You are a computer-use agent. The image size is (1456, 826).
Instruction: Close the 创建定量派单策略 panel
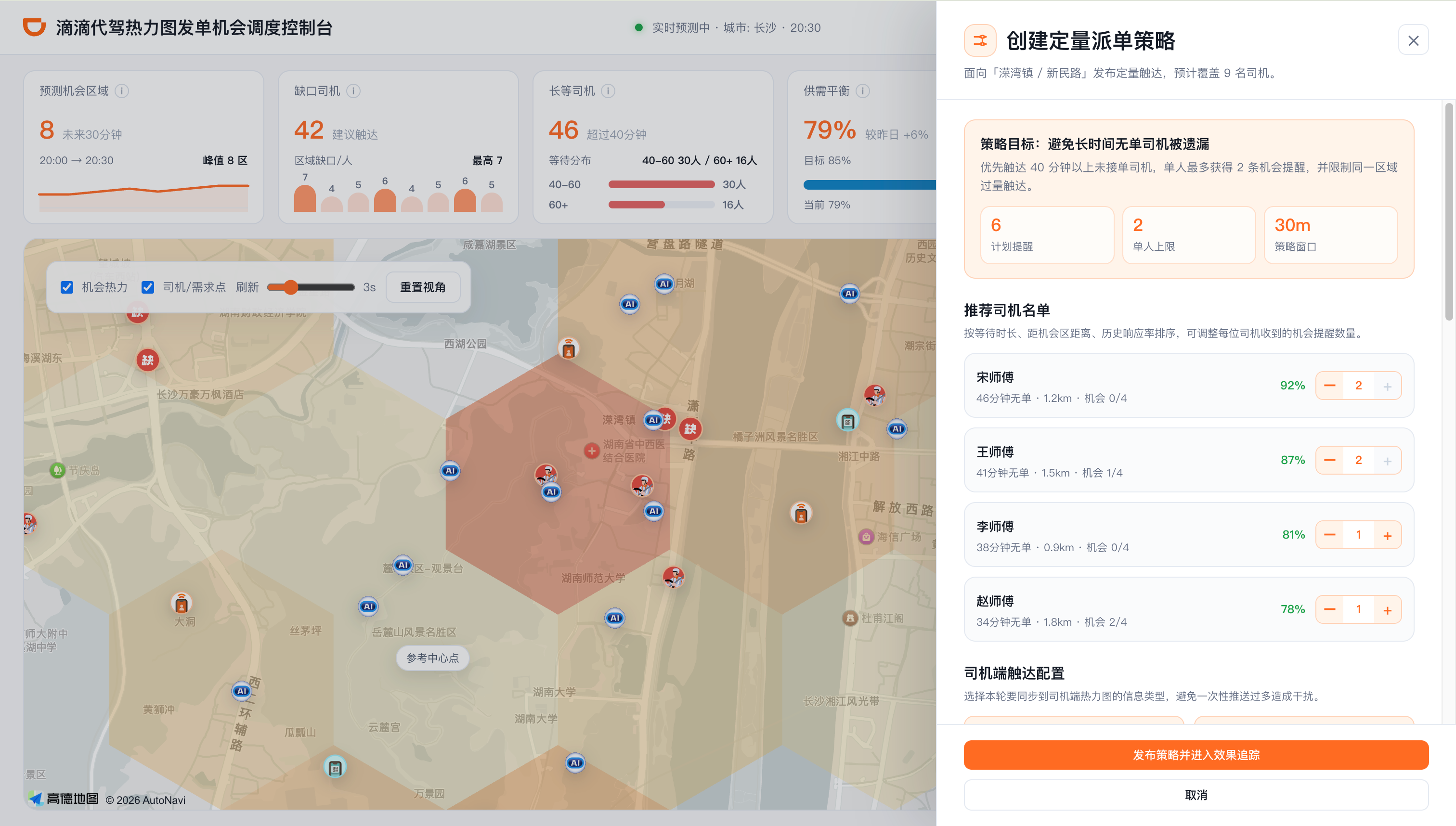click(x=1413, y=40)
